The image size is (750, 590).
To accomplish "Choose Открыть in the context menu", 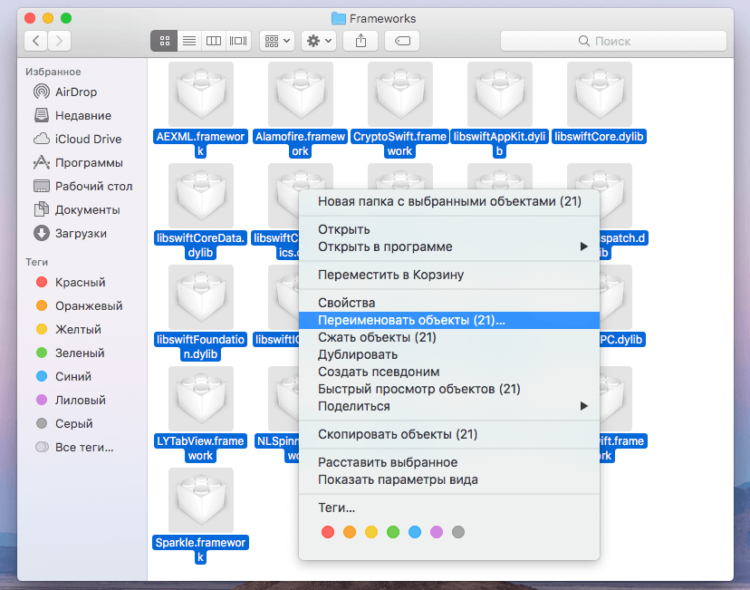I will 449,230.
